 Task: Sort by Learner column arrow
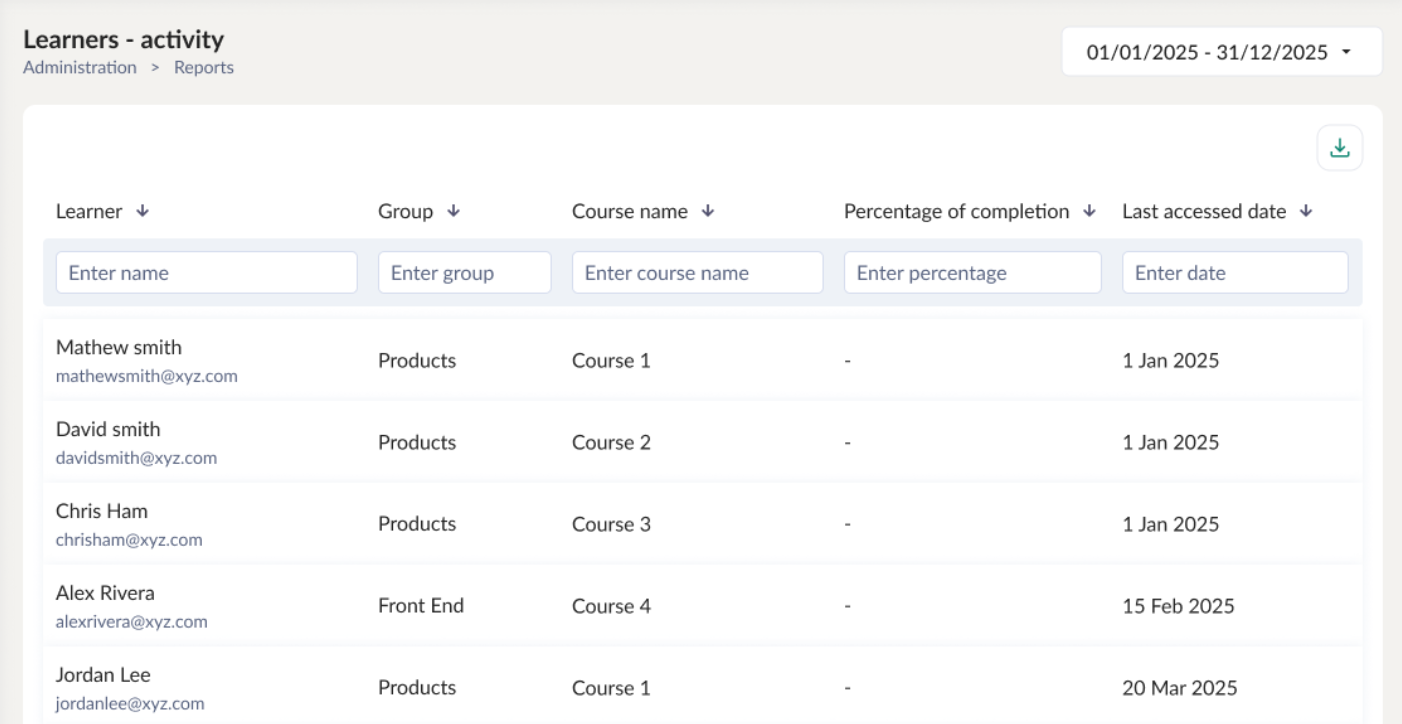[x=142, y=211]
